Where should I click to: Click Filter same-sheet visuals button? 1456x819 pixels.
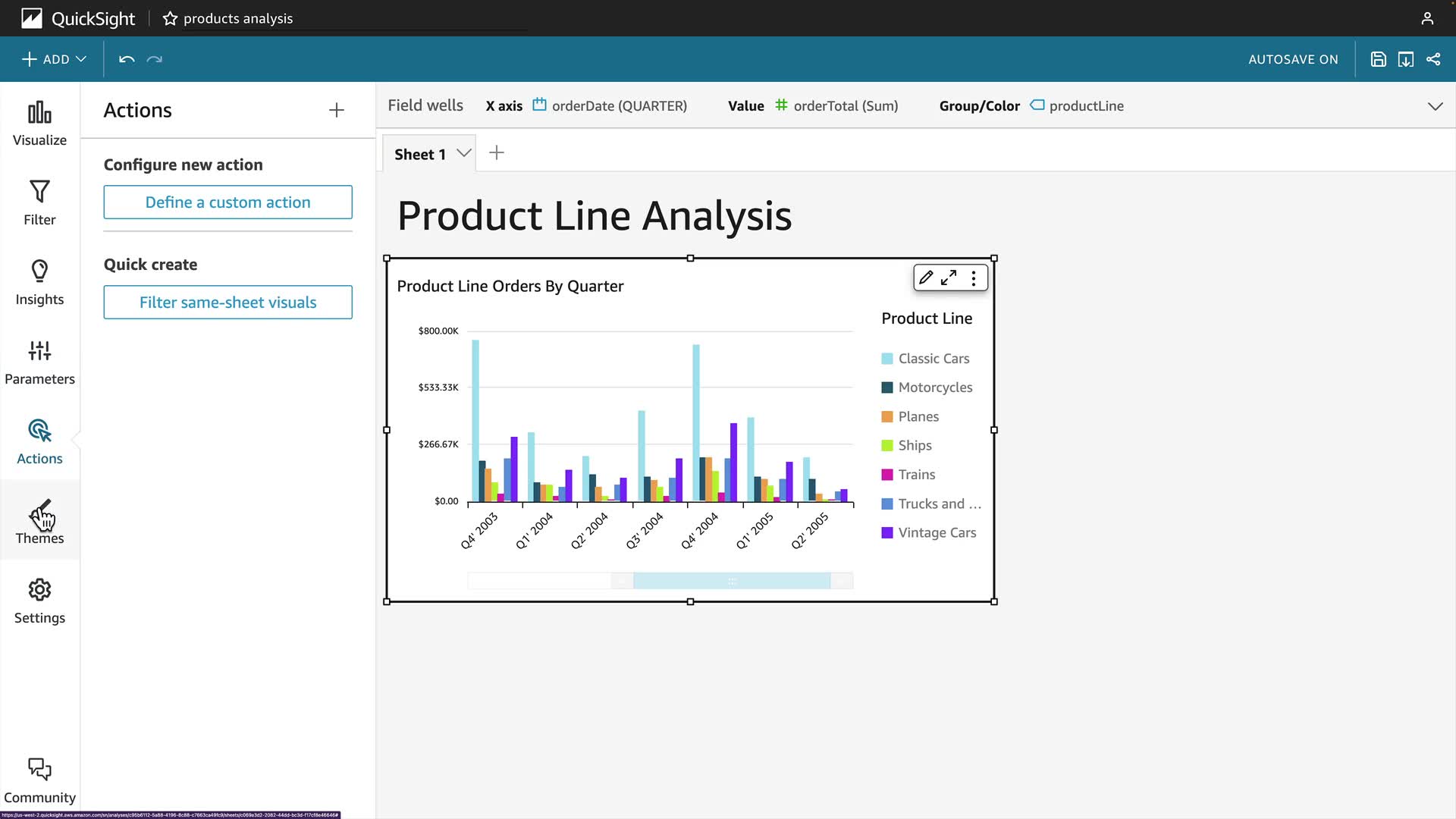click(227, 303)
